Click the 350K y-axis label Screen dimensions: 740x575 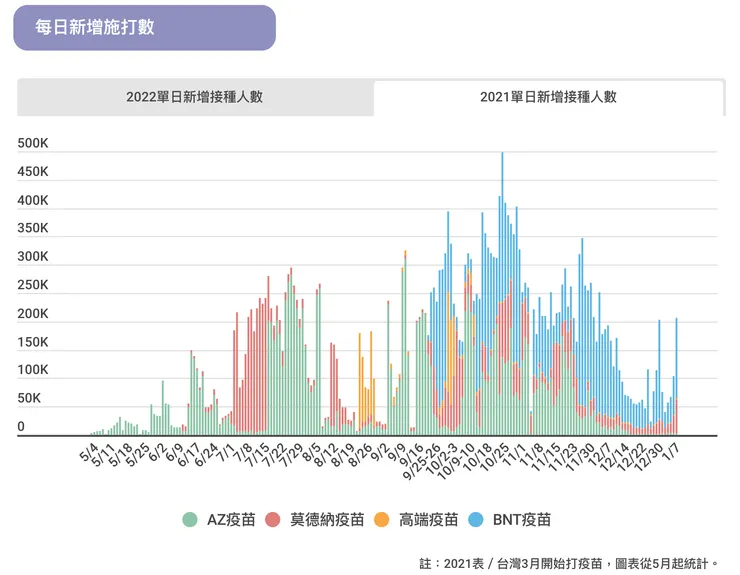point(33,228)
